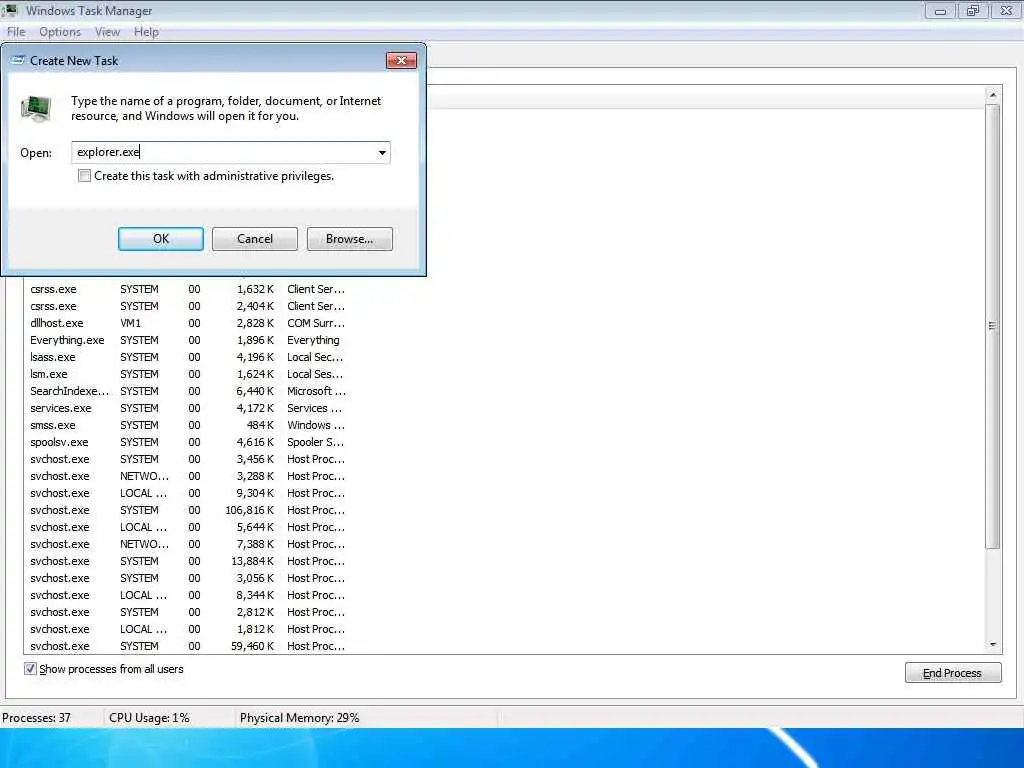
Task: Click the Create New Task dialog title icon
Action: 18,60
